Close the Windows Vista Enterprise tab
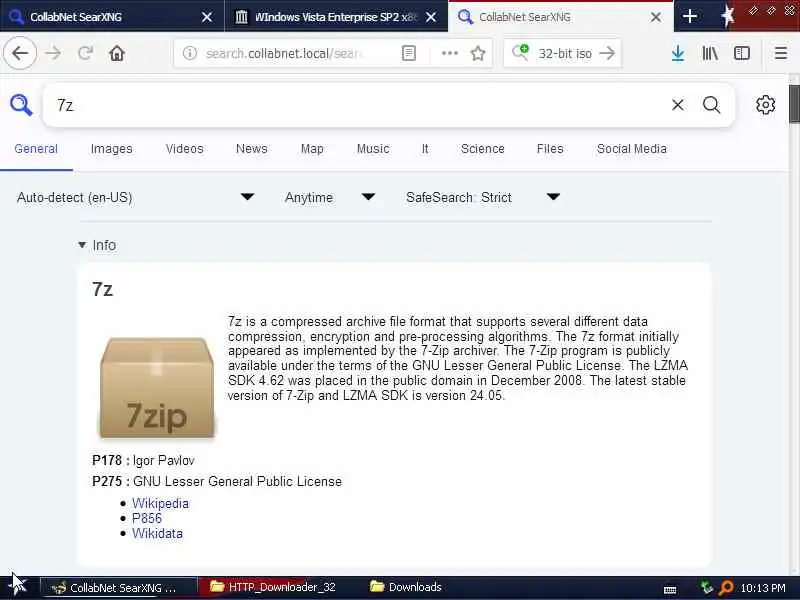 pos(431,17)
